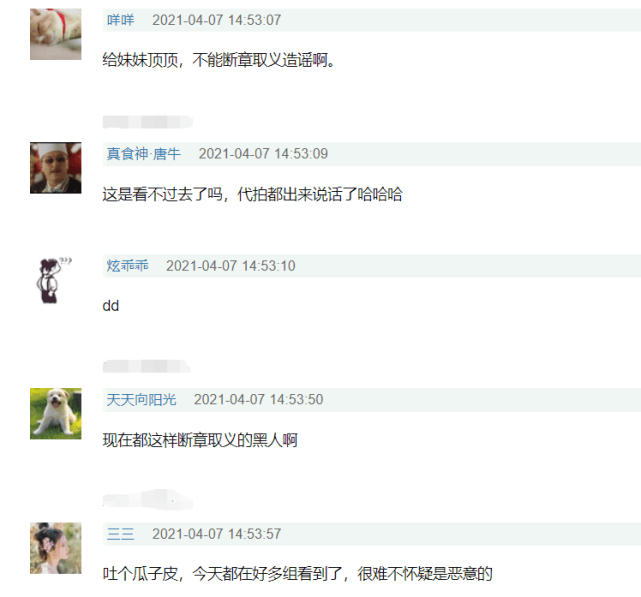Click the white puppy avatar of 天天向阳光
The width and height of the screenshot is (641, 597).
click(56, 413)
